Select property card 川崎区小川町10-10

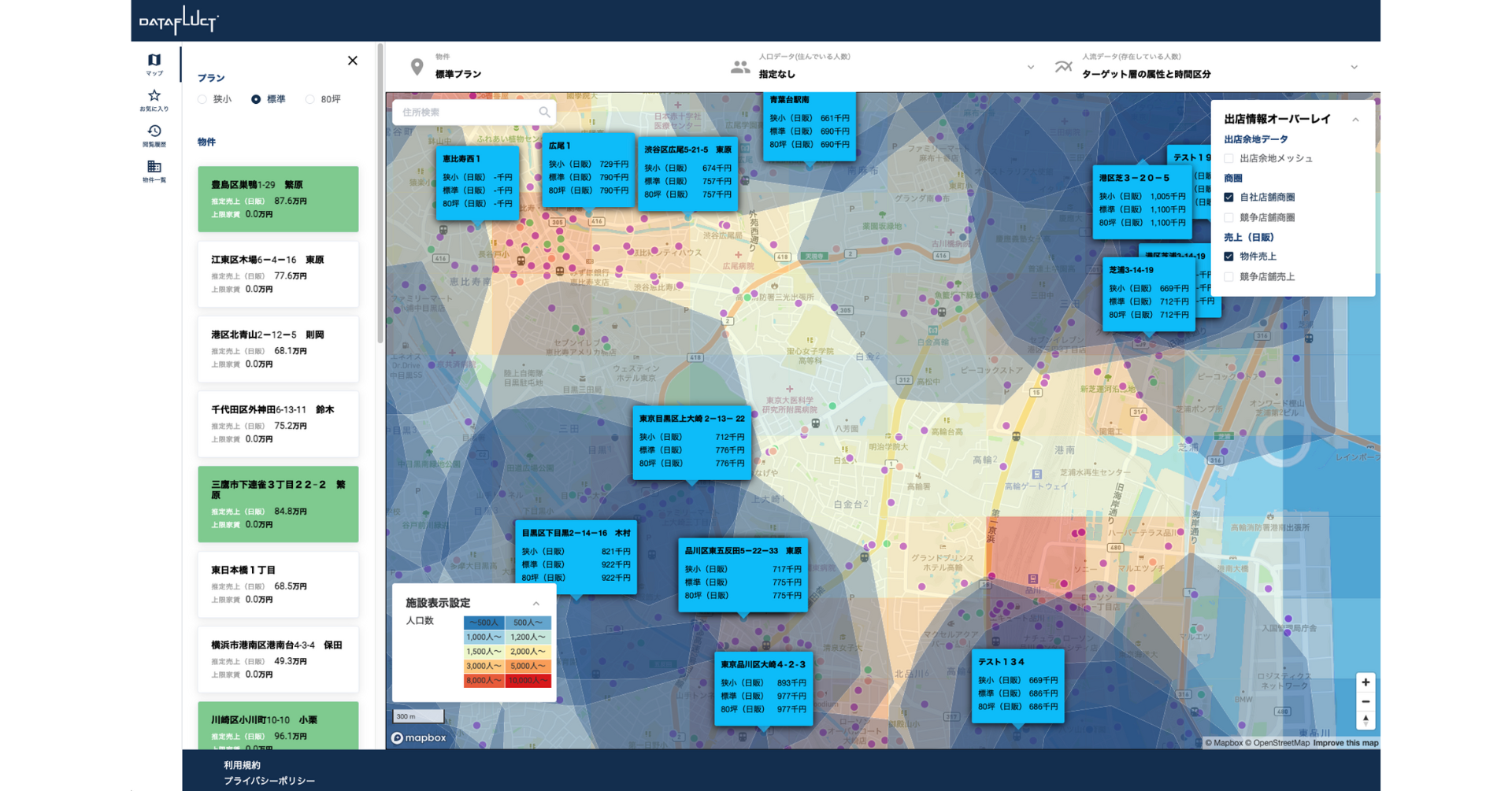278,725
